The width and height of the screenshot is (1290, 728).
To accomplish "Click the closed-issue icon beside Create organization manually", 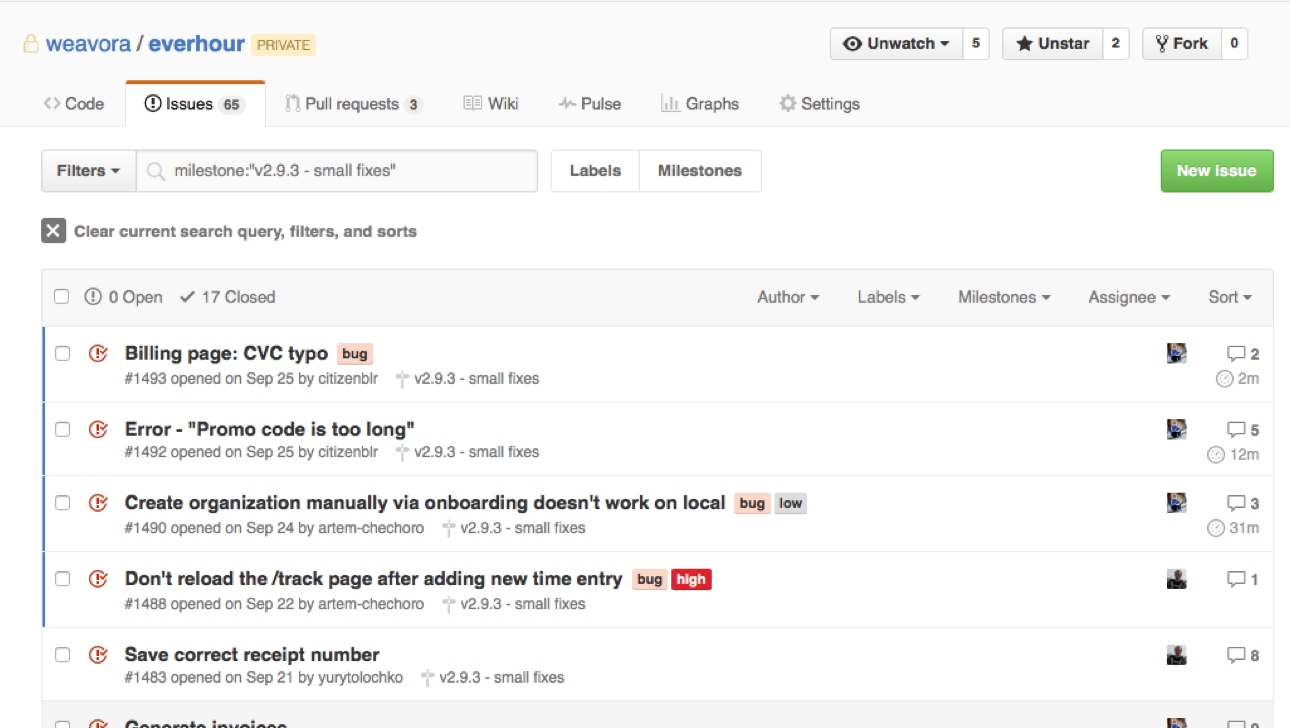I will [x=98, y=503].
